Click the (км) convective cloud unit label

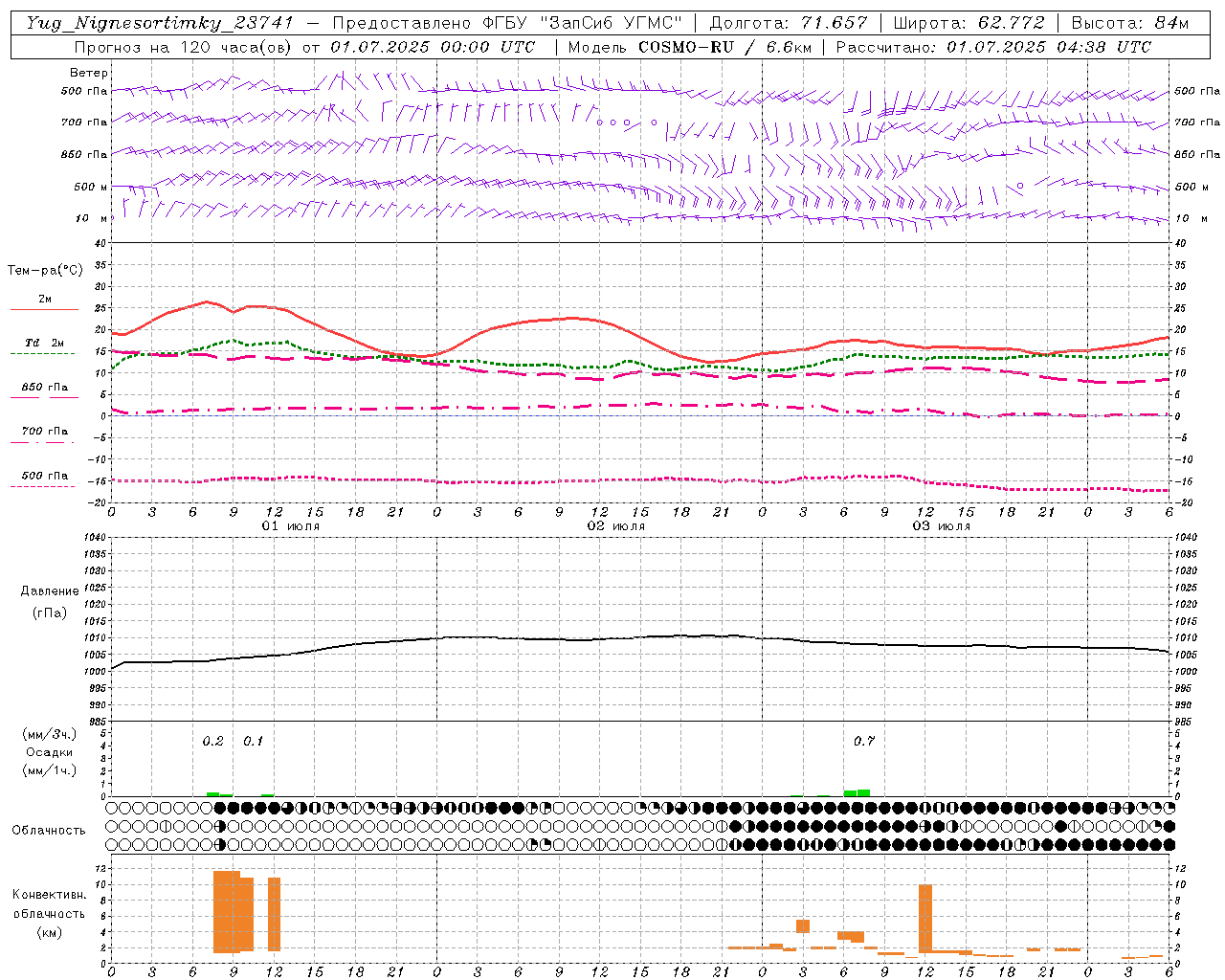pyautogui.click(x=49, y=932)
